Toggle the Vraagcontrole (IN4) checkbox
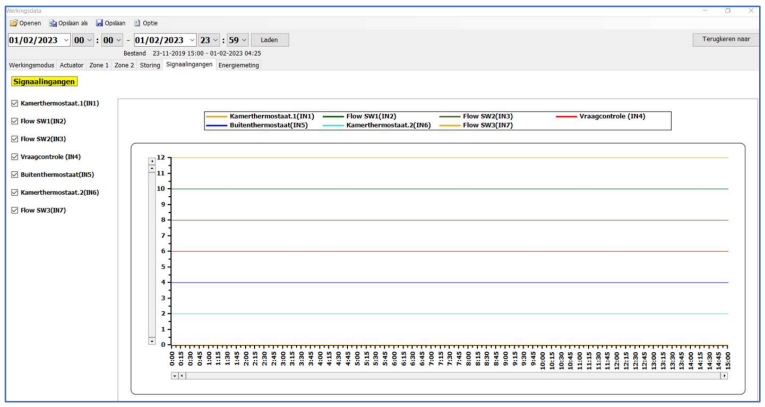 pyautogui.click(x=12, y=157)
